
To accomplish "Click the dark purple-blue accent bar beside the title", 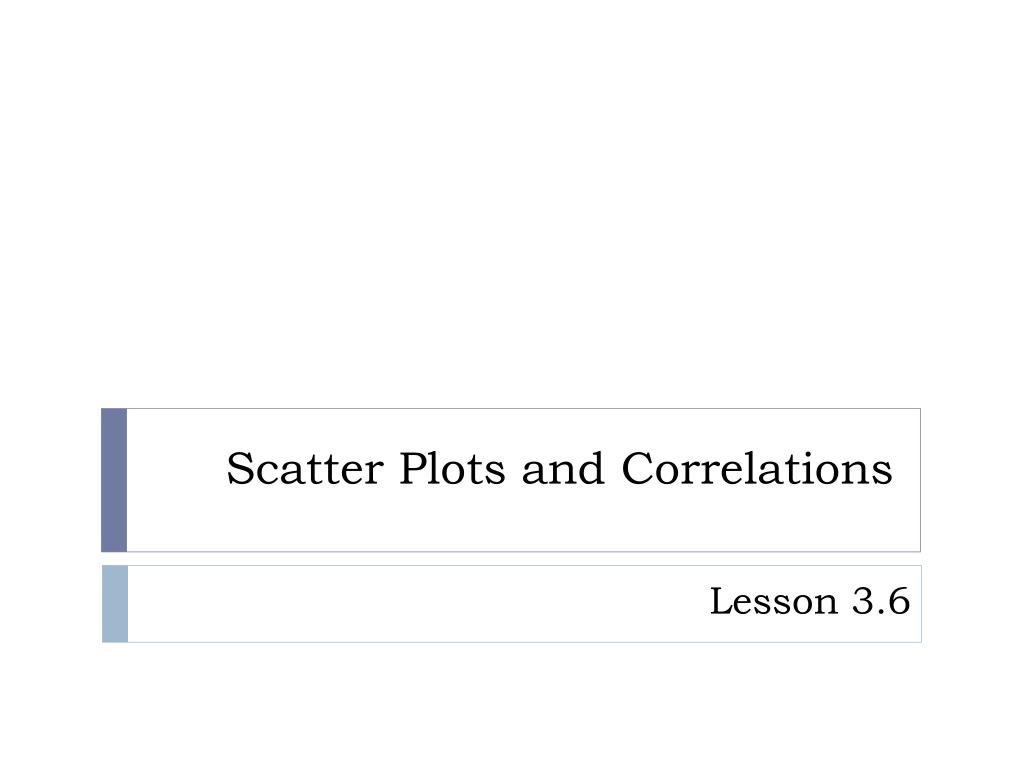I will tap(114, 480).
